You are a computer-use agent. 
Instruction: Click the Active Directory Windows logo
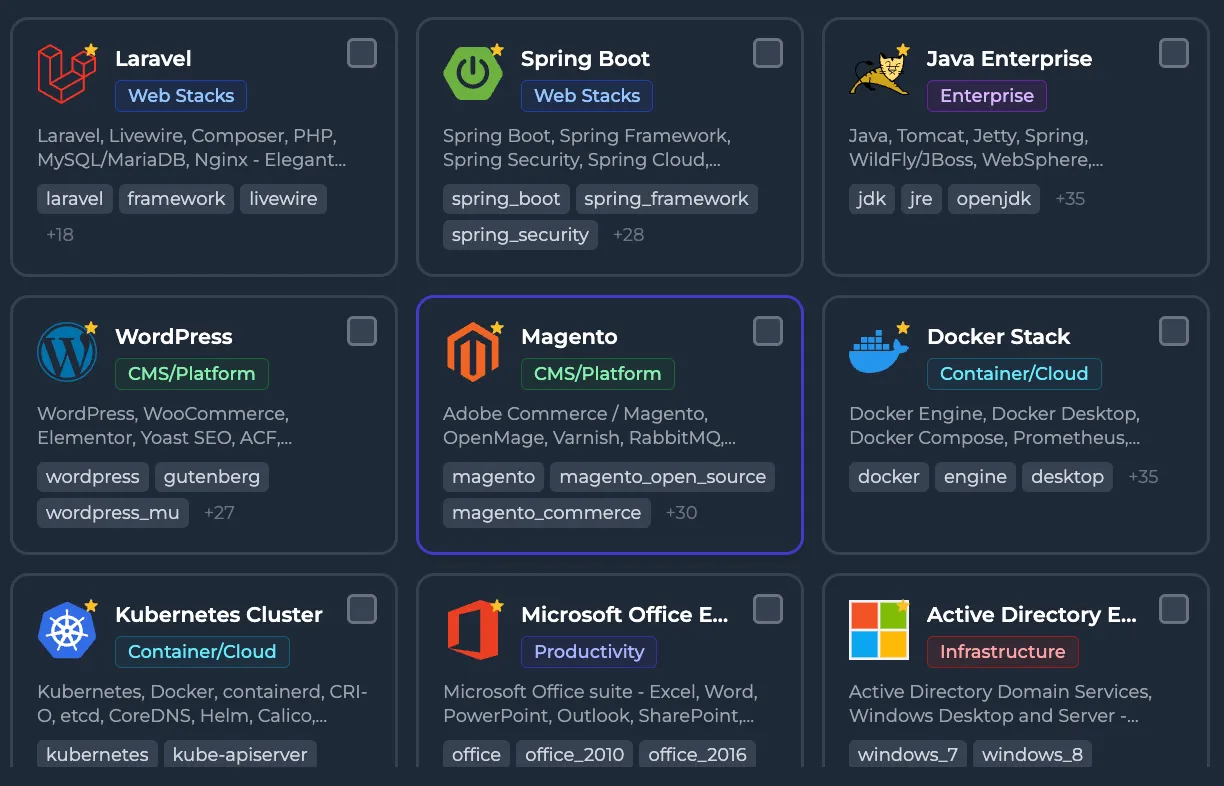879,630
